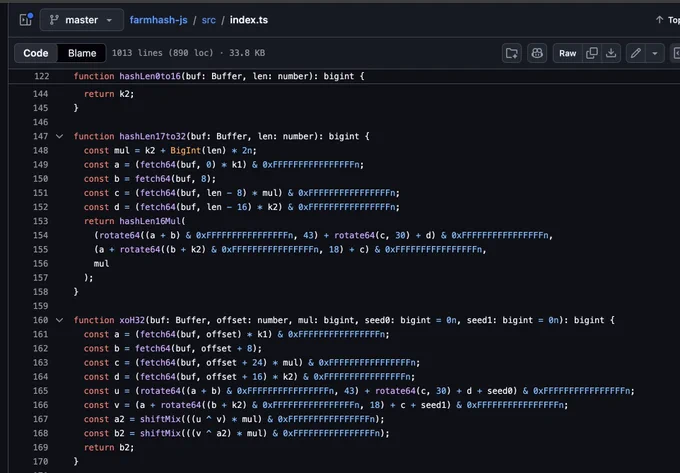Open the Raw file view
680x473 pixels.
[568, 53]
